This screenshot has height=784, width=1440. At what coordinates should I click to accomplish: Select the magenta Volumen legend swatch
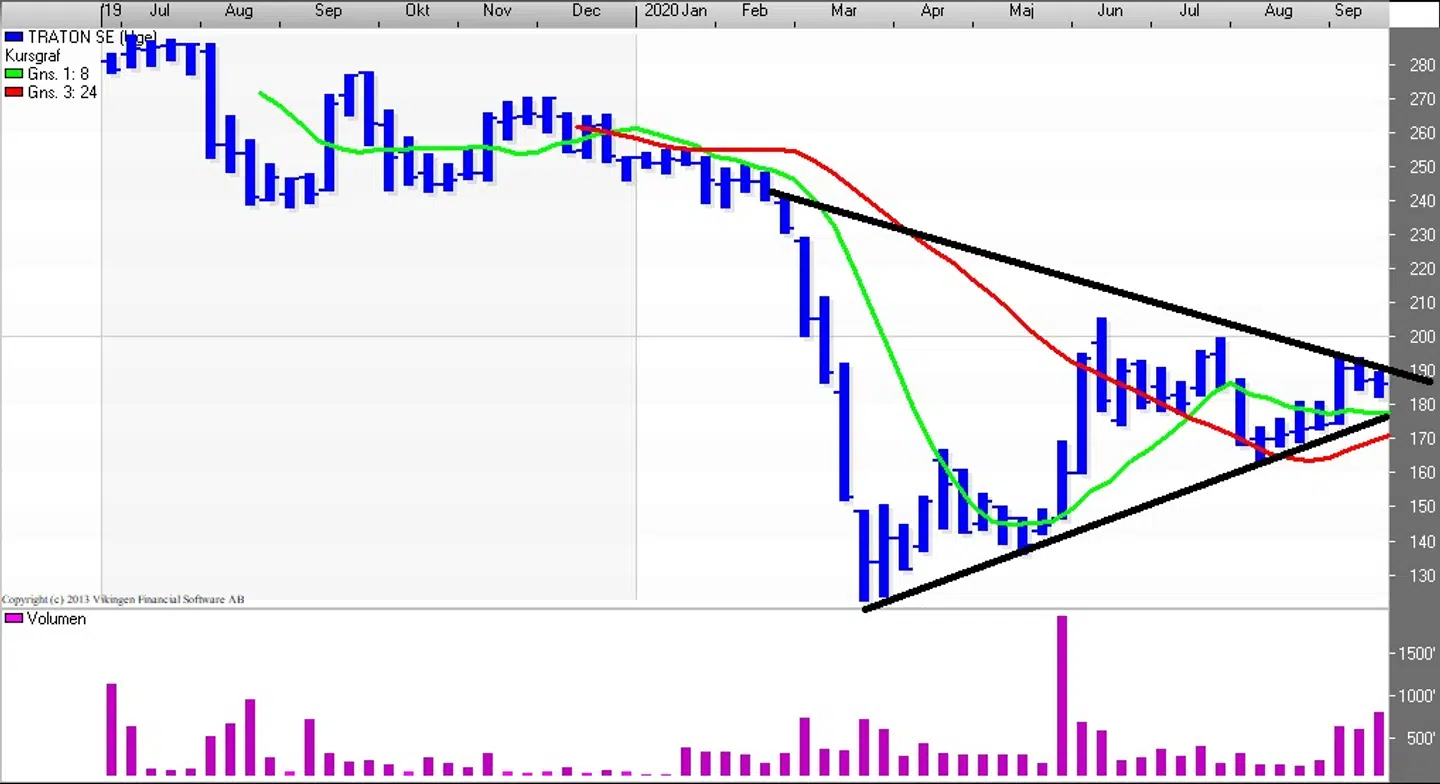[x=13, y=619]
